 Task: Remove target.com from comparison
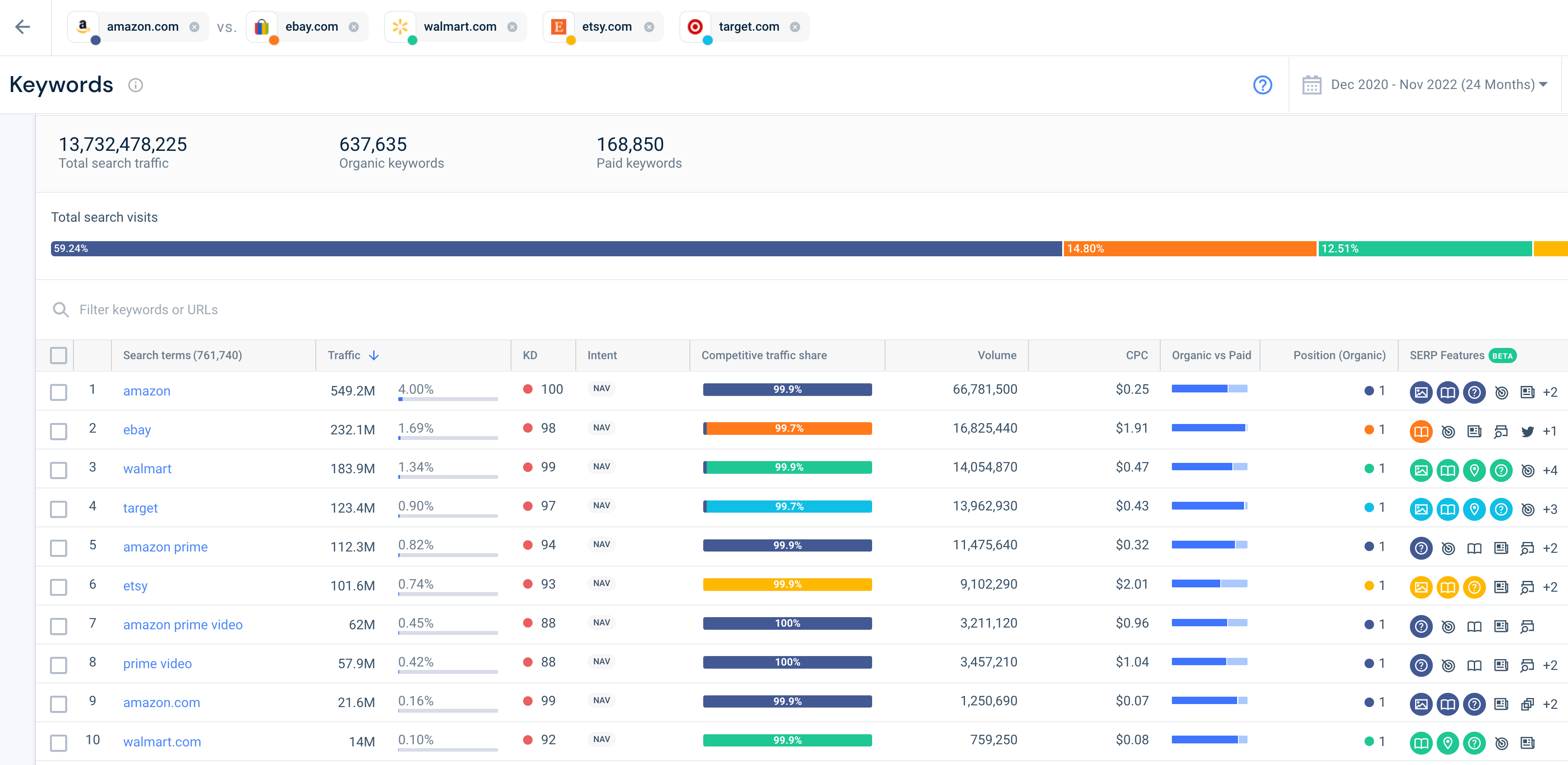tap(795, 27)
